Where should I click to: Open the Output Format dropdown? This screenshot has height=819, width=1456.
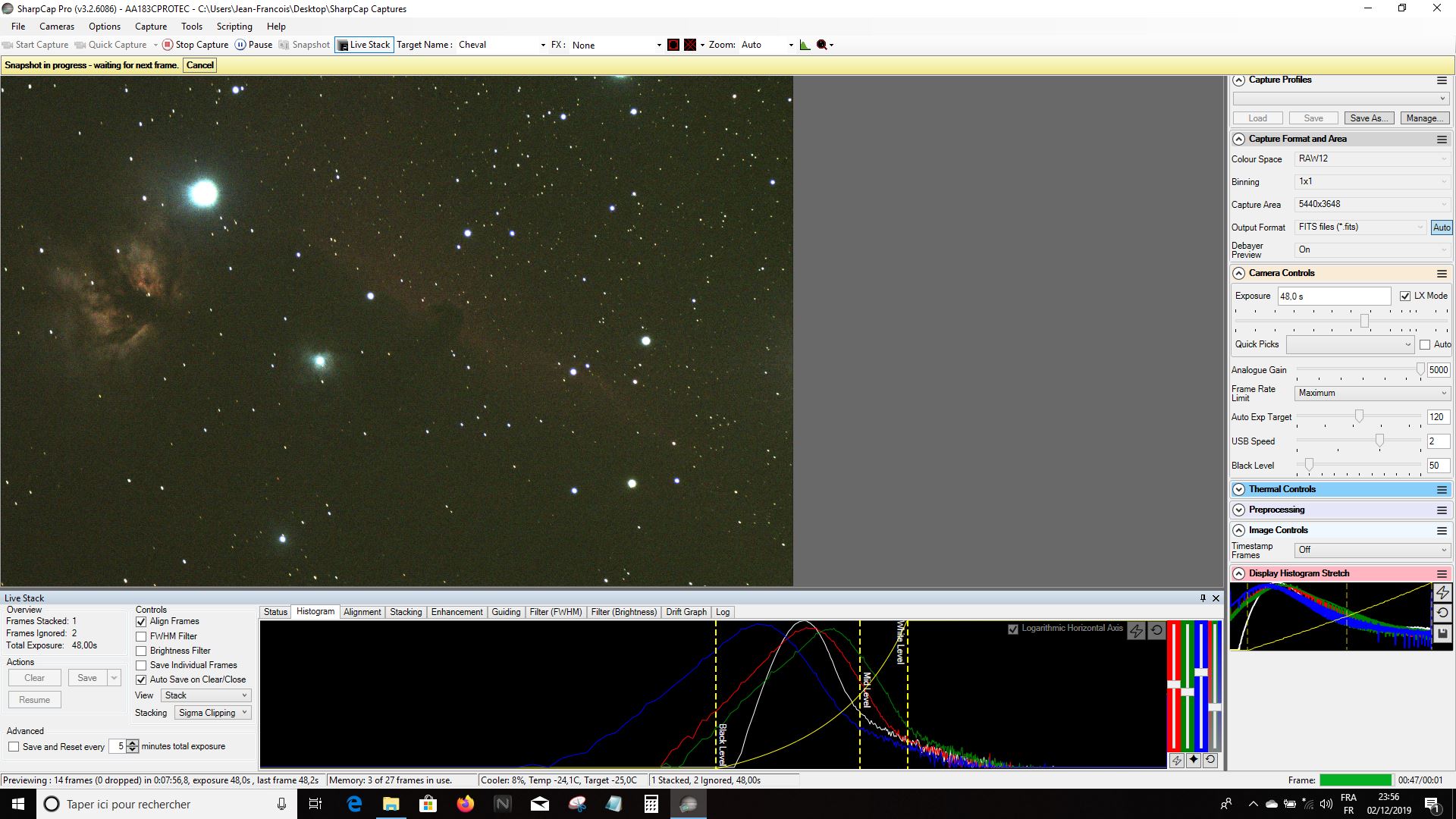[1360, 227]
